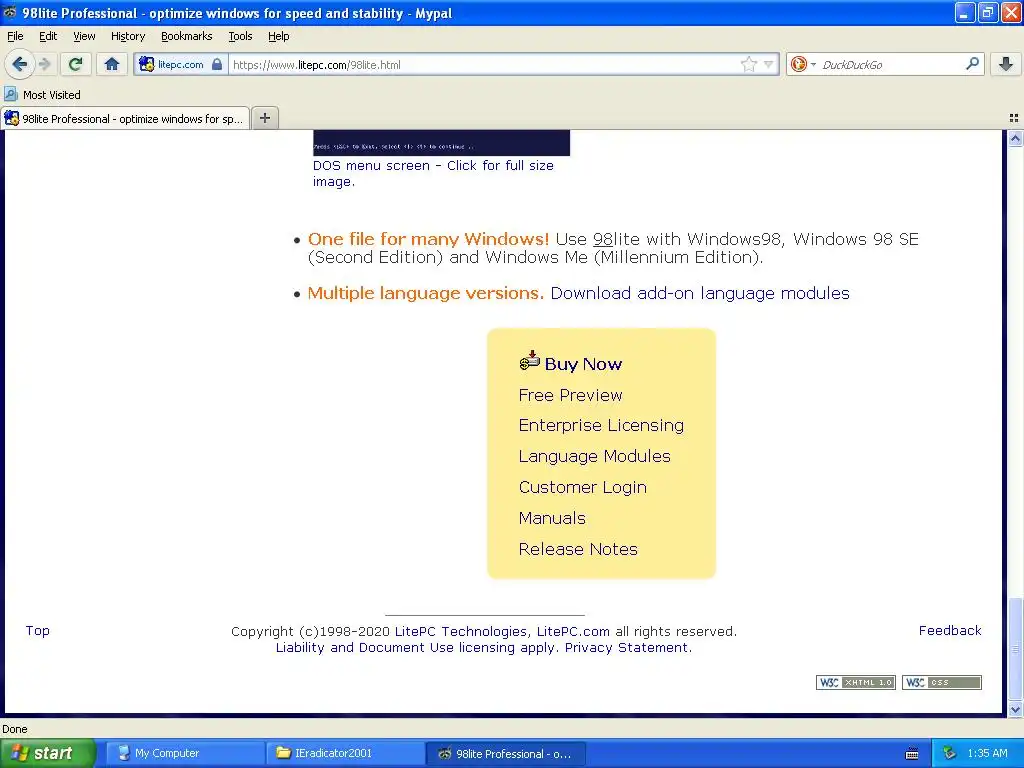Open the Release Notes link
The height and width of the screenshot is (768, 1024).
click(578, 549)
